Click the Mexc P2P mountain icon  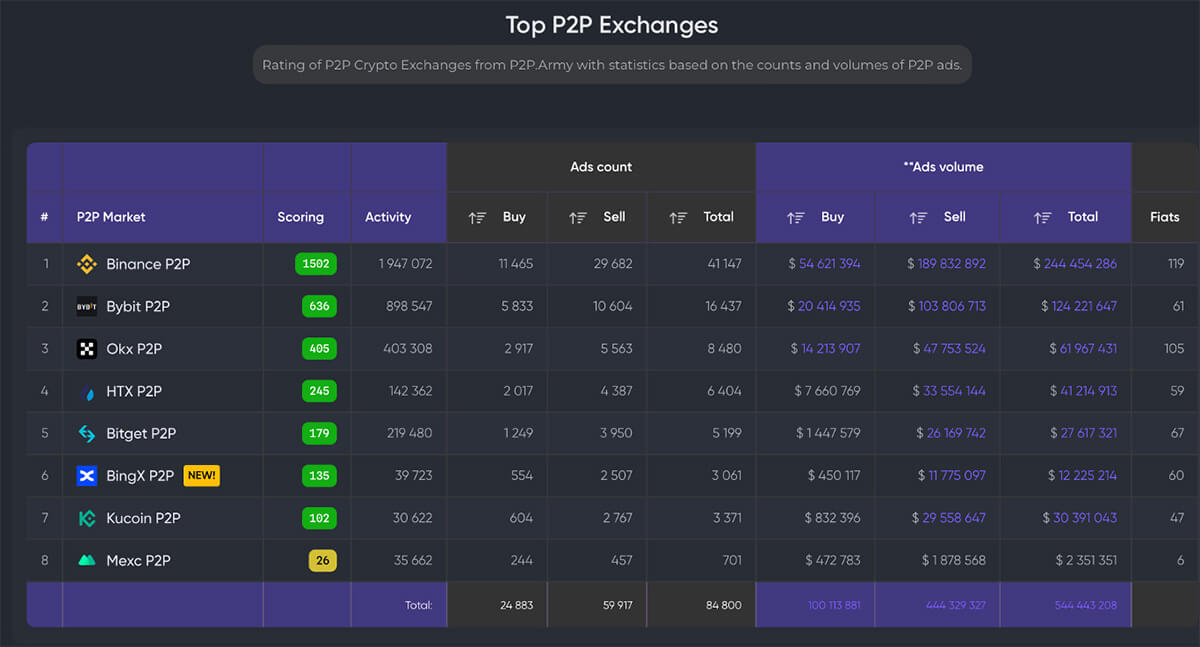tap(87, 561)
